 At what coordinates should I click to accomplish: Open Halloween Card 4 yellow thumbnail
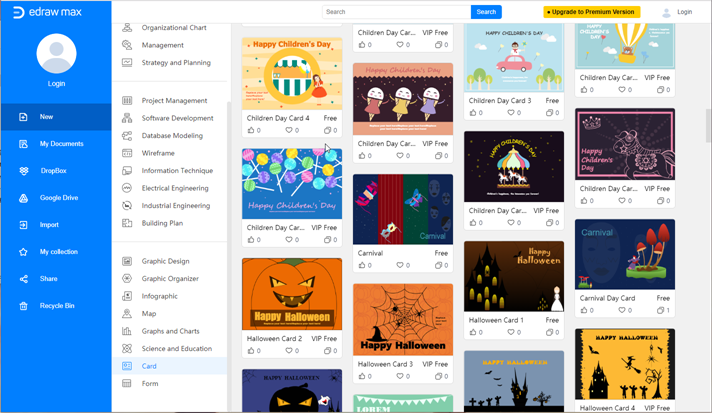[x=625, y=364]
